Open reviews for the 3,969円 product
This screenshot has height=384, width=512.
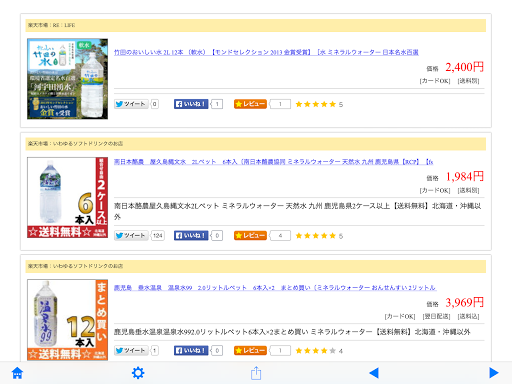(x=250, y=351)
